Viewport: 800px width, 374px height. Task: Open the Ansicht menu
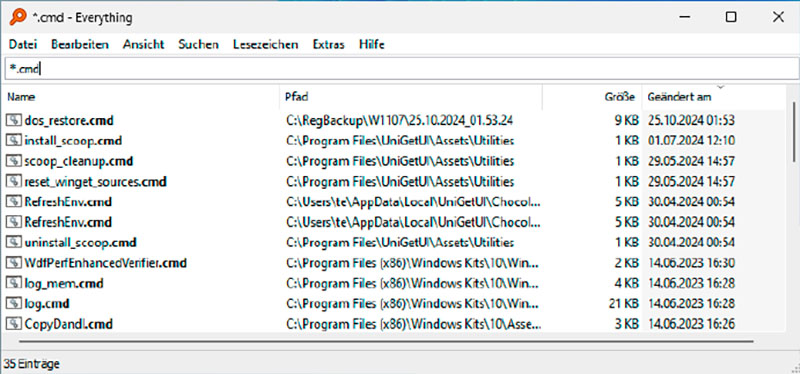click(143, 44)
